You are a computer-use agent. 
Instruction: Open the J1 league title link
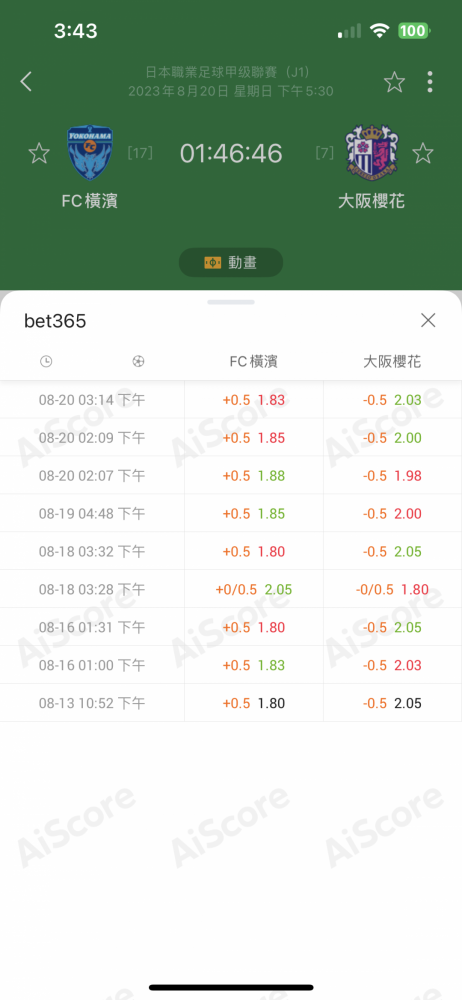[231, 71]
